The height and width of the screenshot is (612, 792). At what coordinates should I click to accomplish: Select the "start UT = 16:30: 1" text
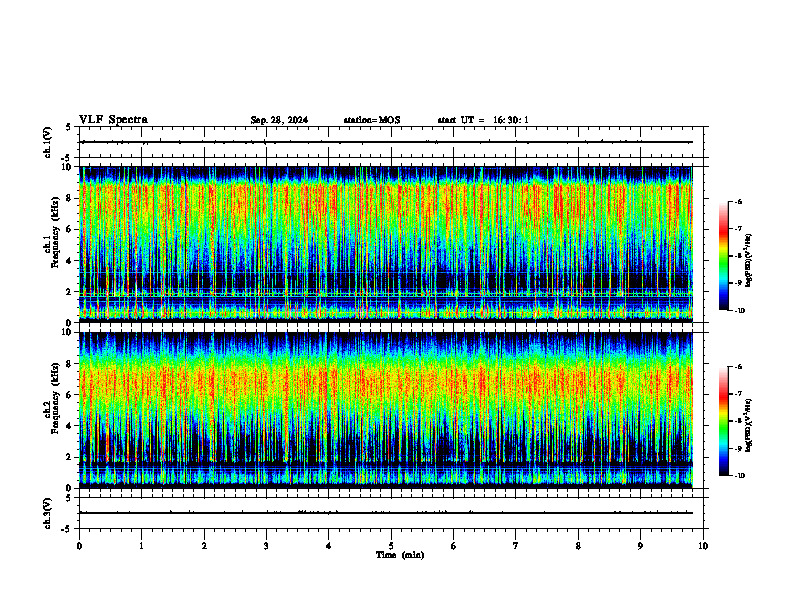coord(483,120)
